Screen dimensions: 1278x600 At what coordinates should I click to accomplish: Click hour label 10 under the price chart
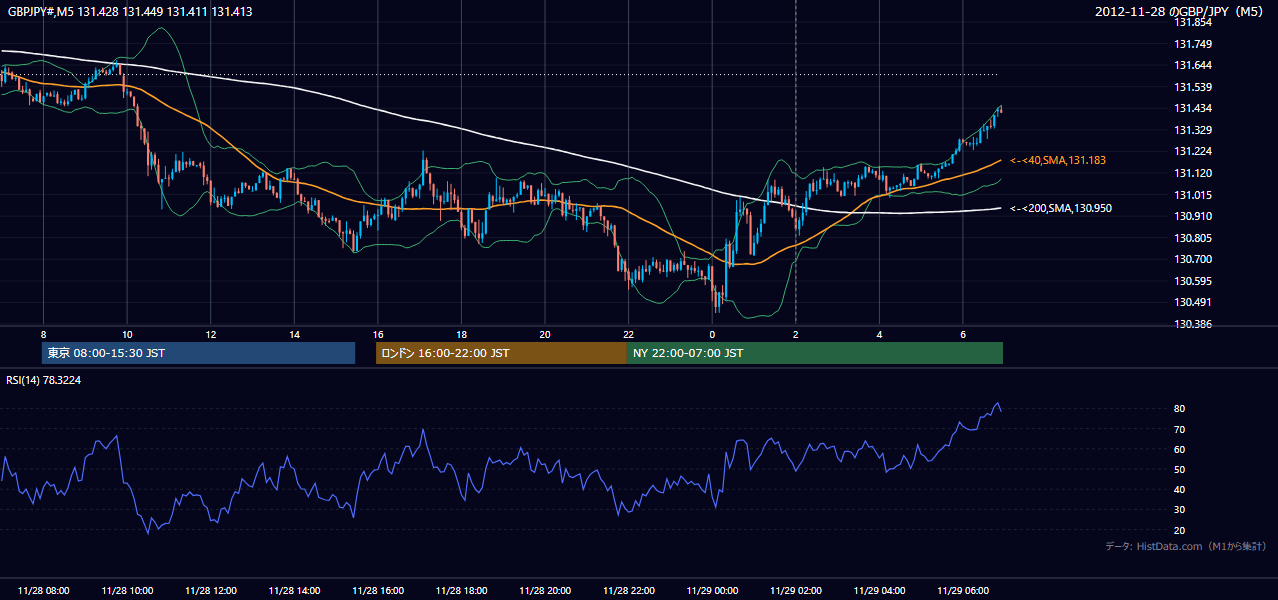coord(127,334)
